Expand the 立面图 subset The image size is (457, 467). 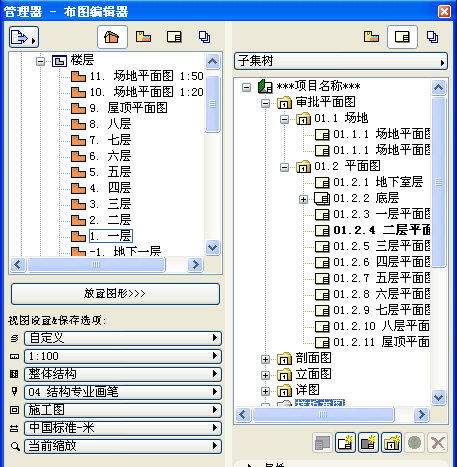pyautogui.click(x=265, y=375)
